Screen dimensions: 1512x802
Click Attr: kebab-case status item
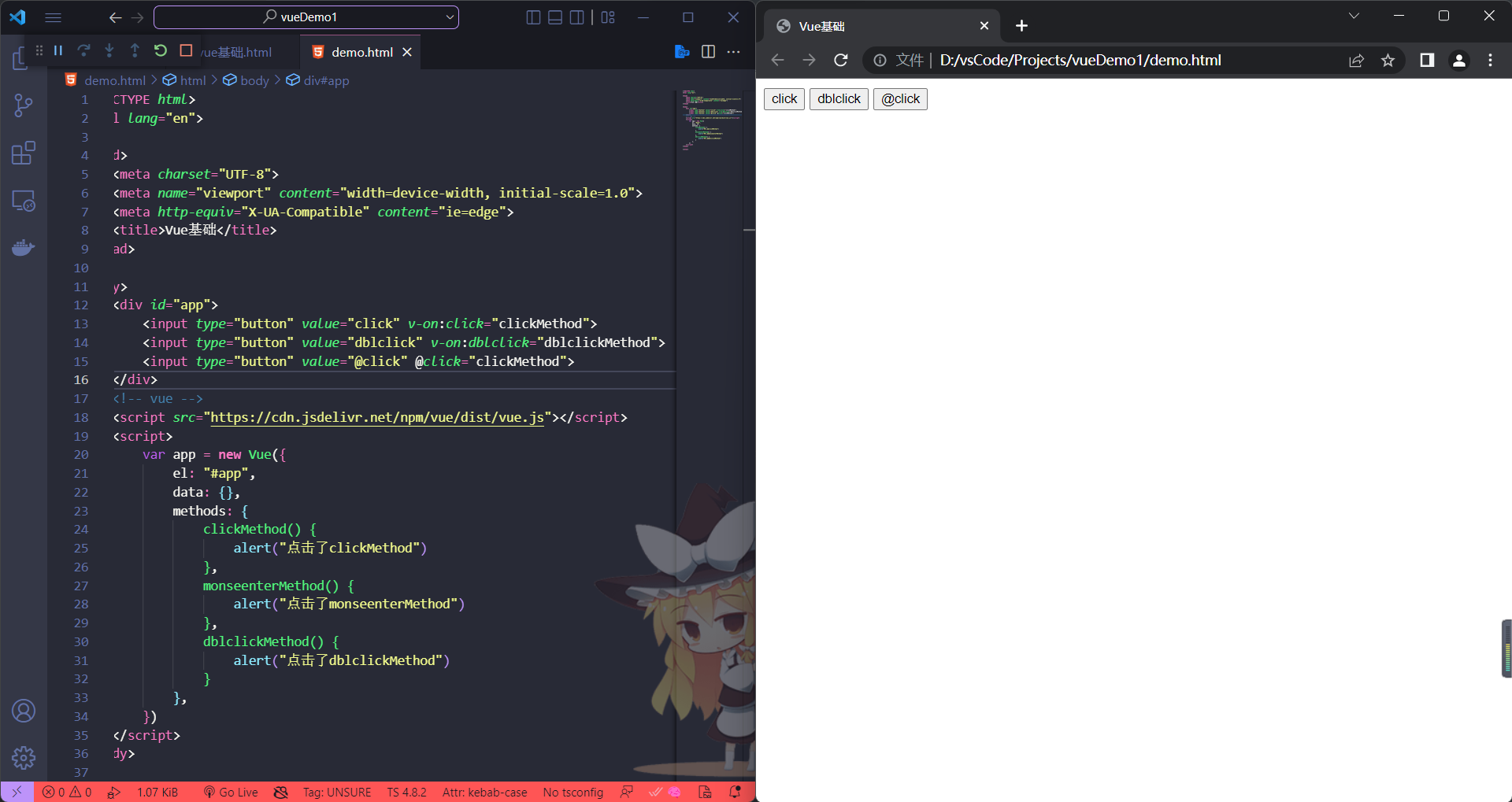coord(484,792)
